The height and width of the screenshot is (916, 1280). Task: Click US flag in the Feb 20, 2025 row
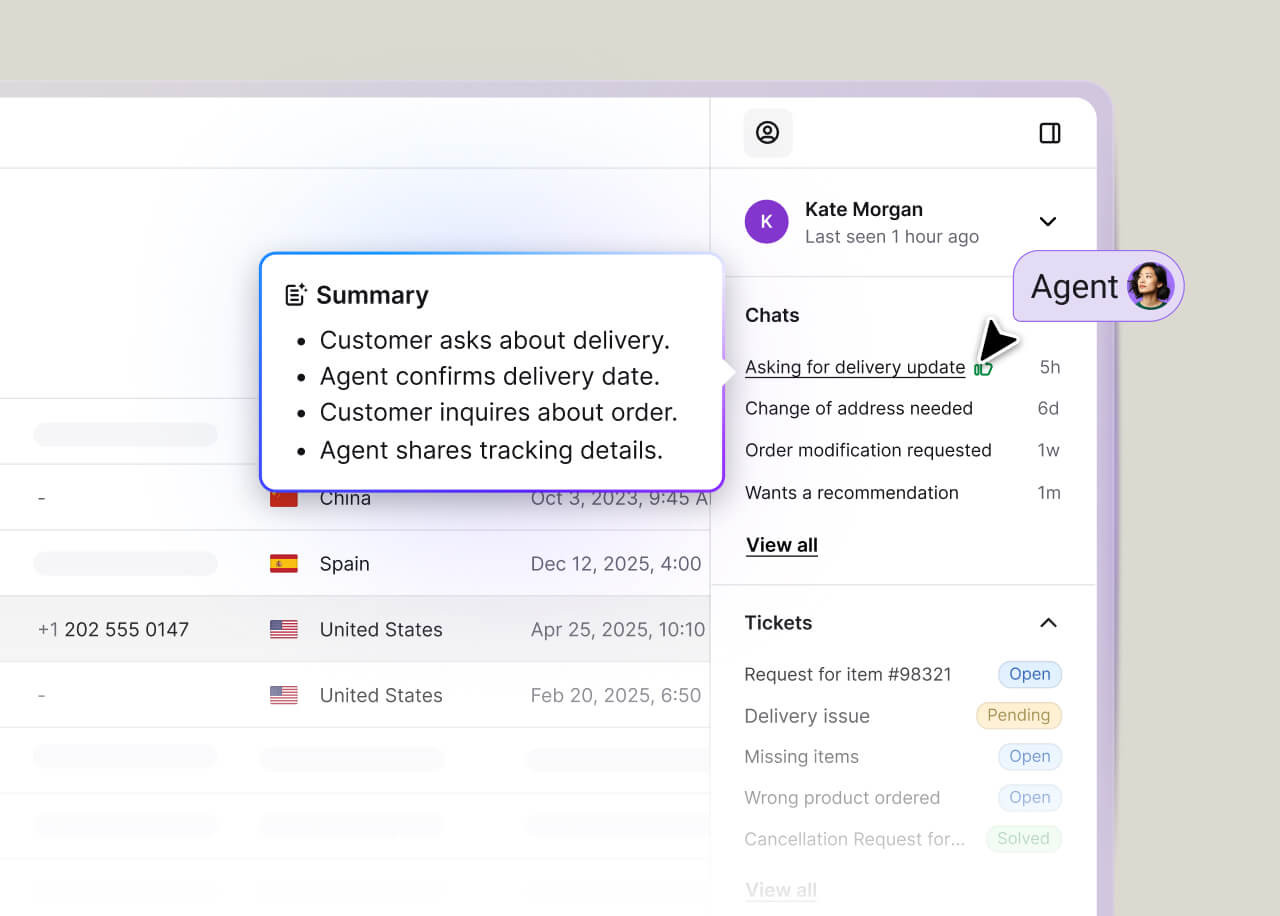284,695
